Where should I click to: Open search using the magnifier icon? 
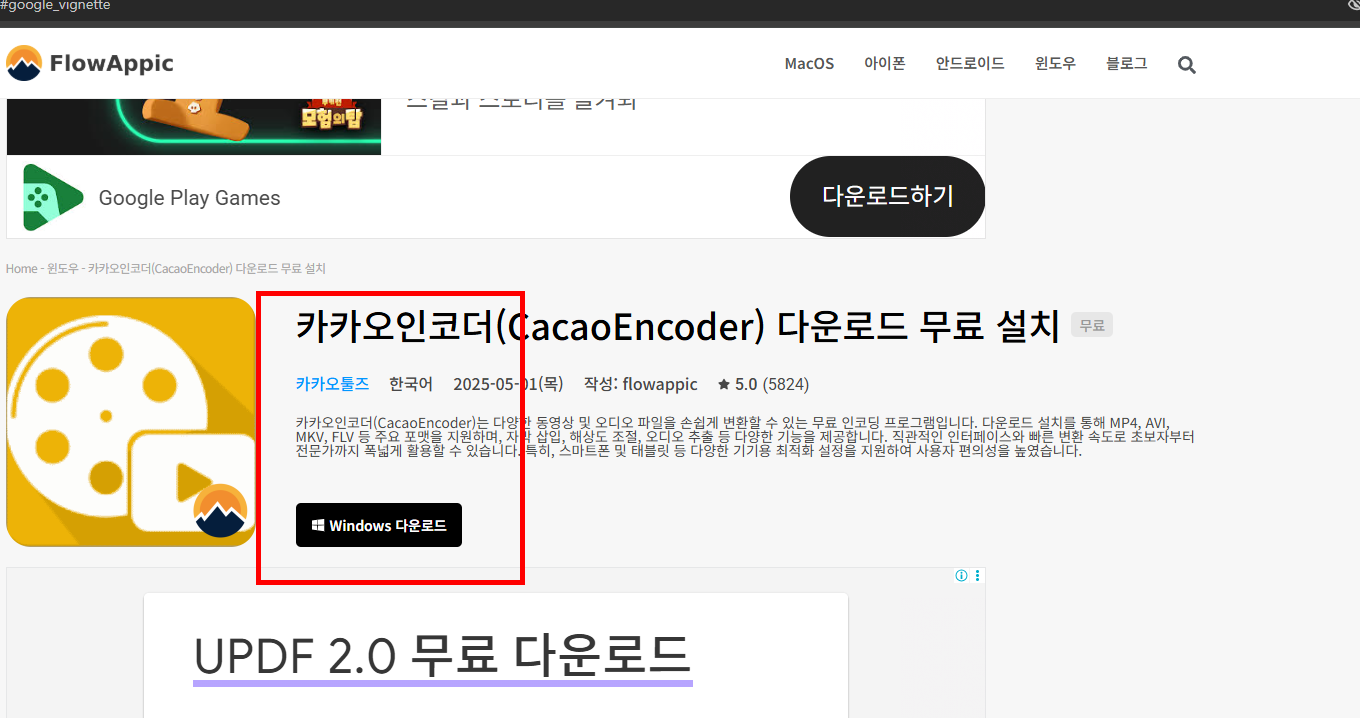[x=1186, y=64]
